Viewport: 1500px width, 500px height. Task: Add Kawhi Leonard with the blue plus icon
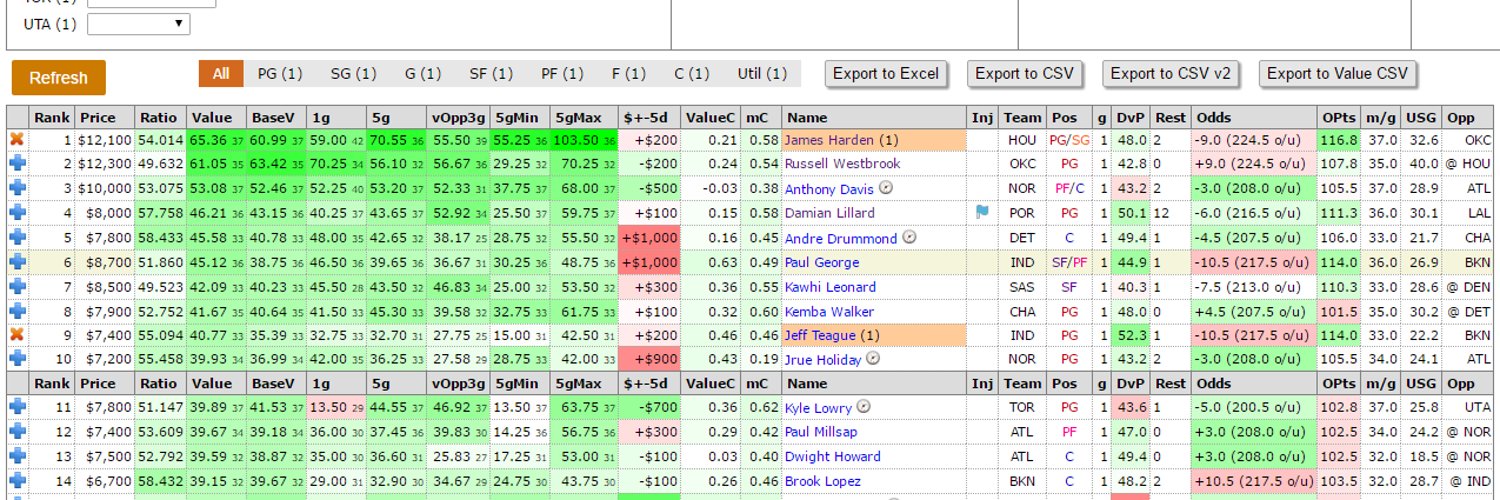point(17,287)
